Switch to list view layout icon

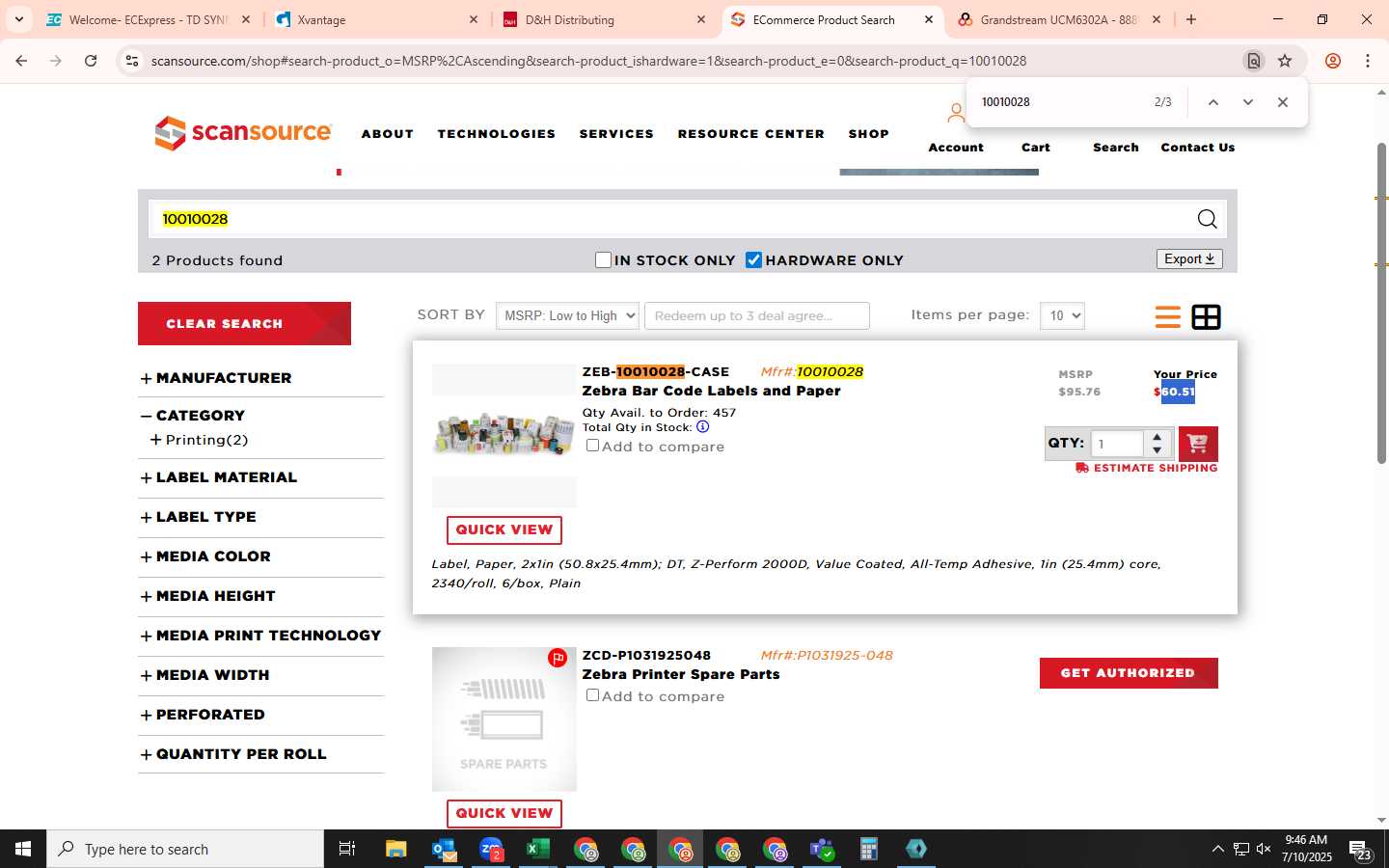(1167, 316)
